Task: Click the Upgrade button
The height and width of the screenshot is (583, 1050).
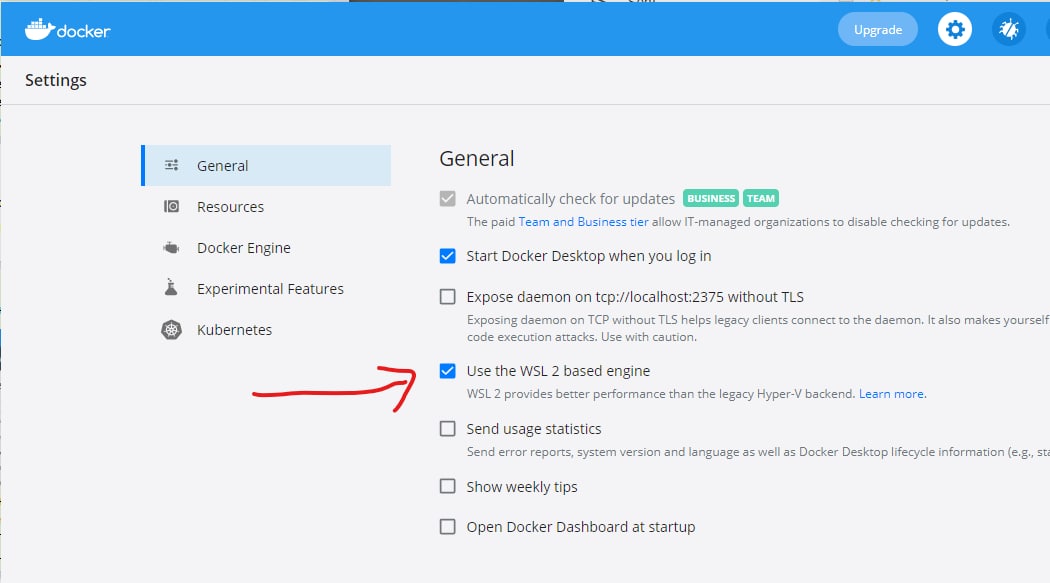Action: click(877, 29)
